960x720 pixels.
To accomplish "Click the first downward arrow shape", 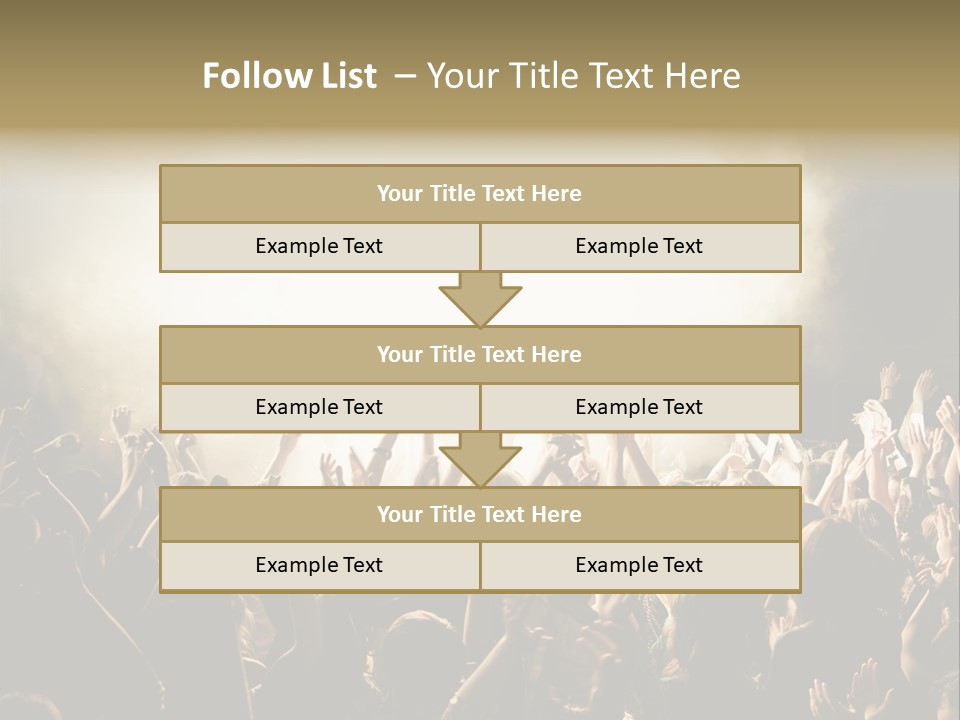I will pos(480,300).
